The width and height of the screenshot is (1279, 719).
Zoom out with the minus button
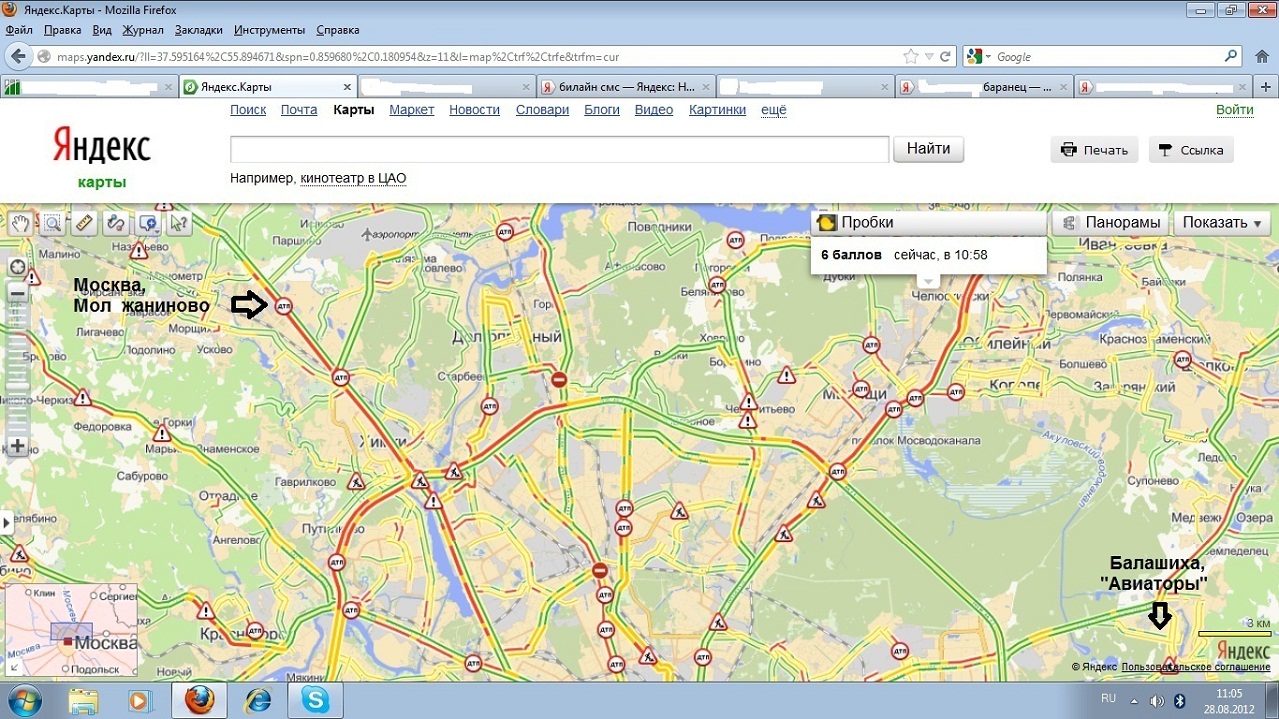tap(17, 293)
